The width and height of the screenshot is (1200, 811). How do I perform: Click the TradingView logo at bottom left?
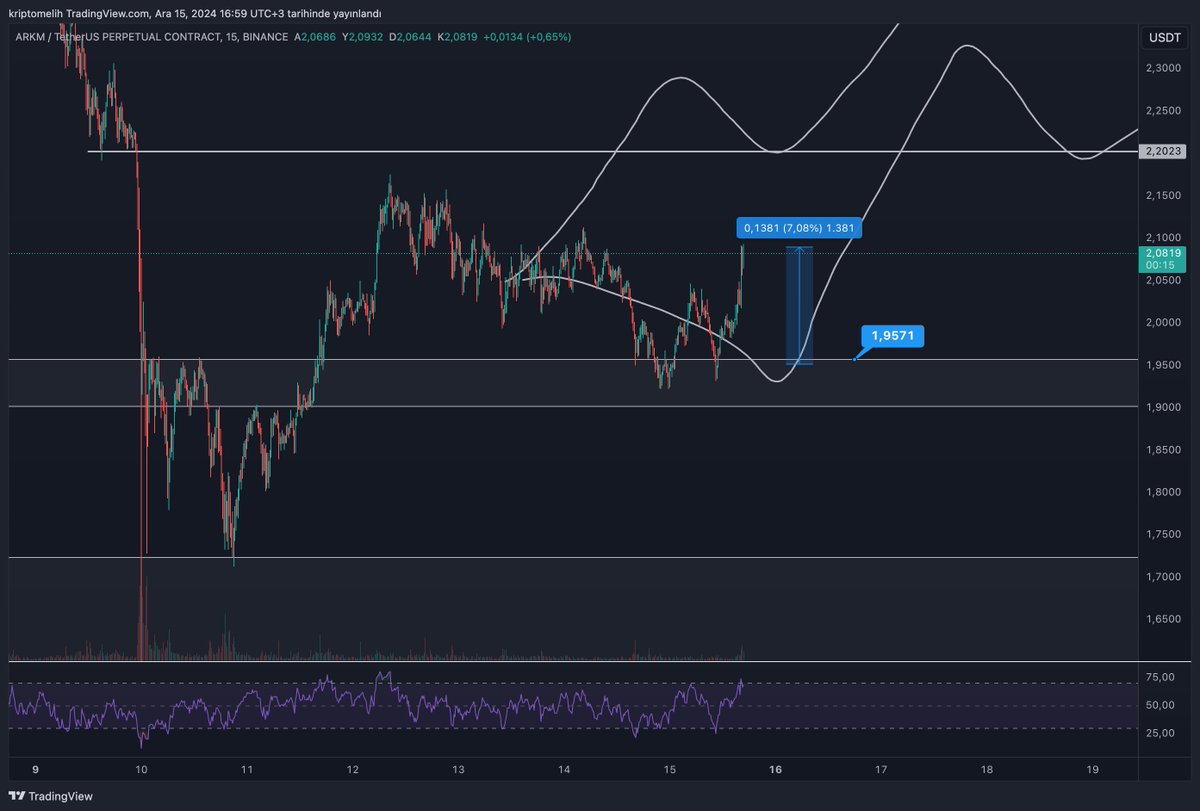[50, 796]
